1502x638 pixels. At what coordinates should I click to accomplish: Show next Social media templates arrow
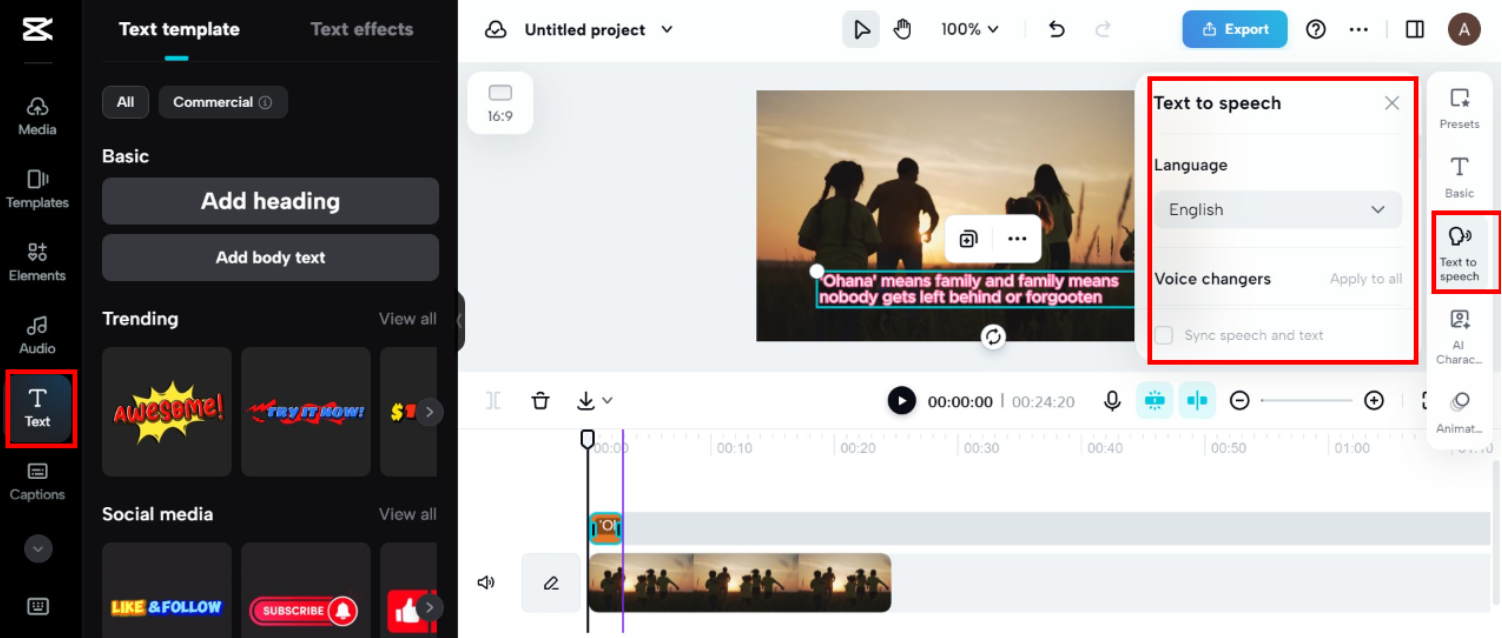click(x=429, y=607)
